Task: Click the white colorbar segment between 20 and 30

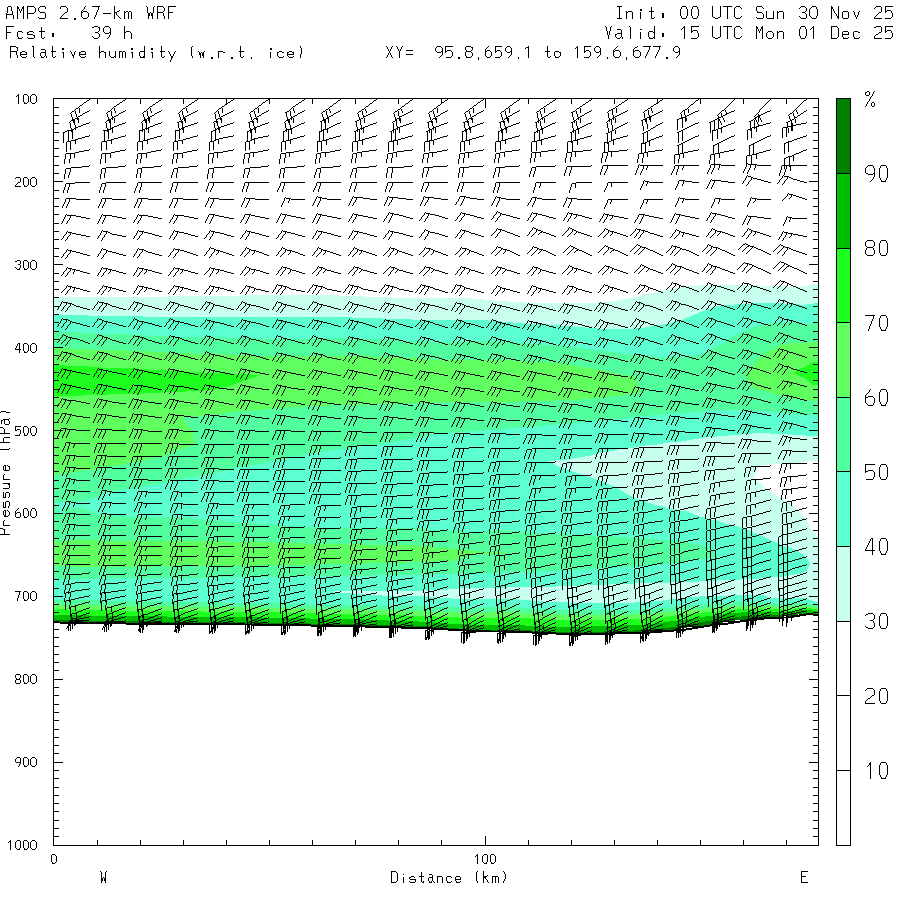Action: click(x=843, y=658)
